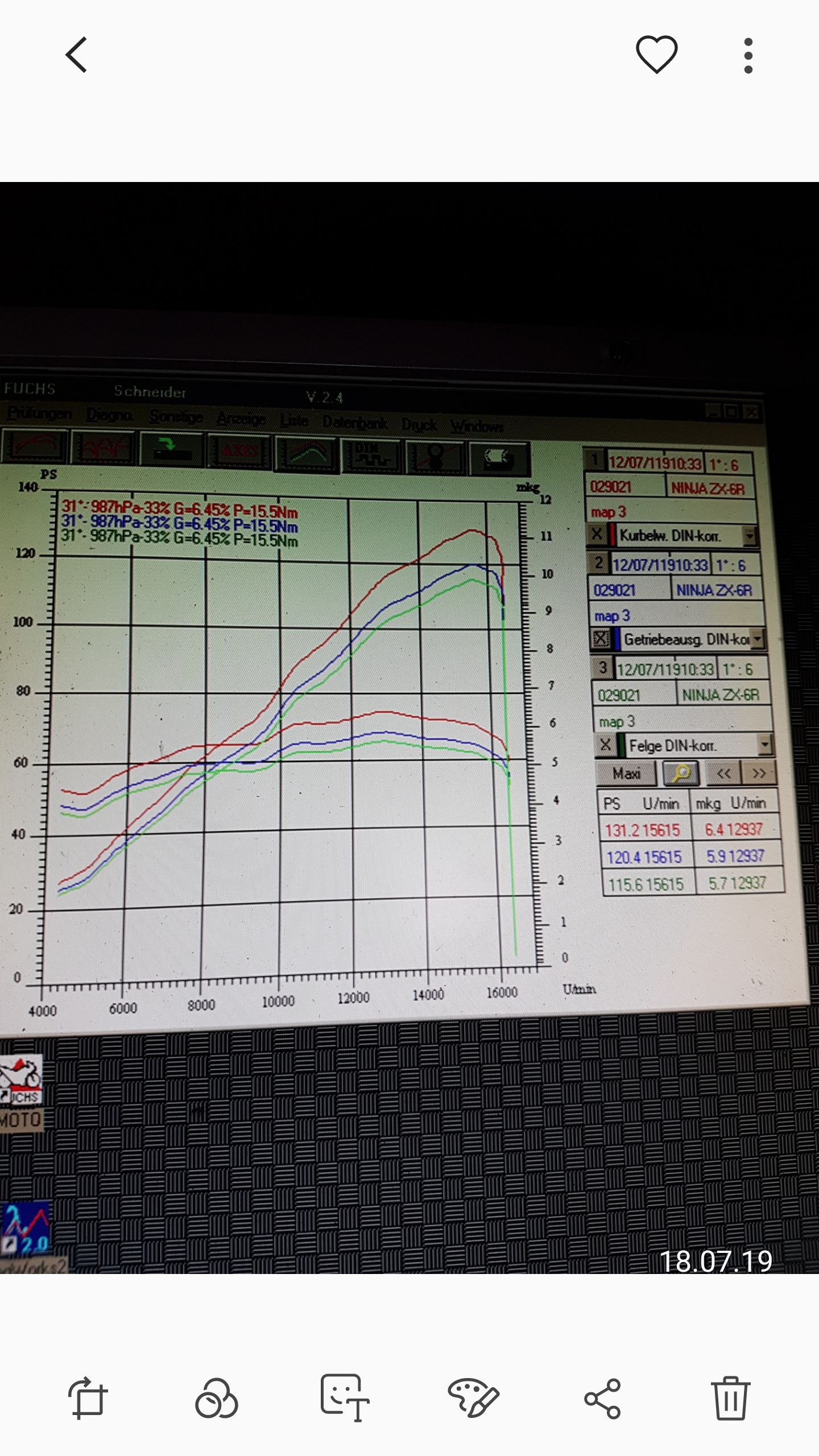Click the yellow magnifier zoom button
Viewport: 819px width, 1456px height.
(681, 773)
